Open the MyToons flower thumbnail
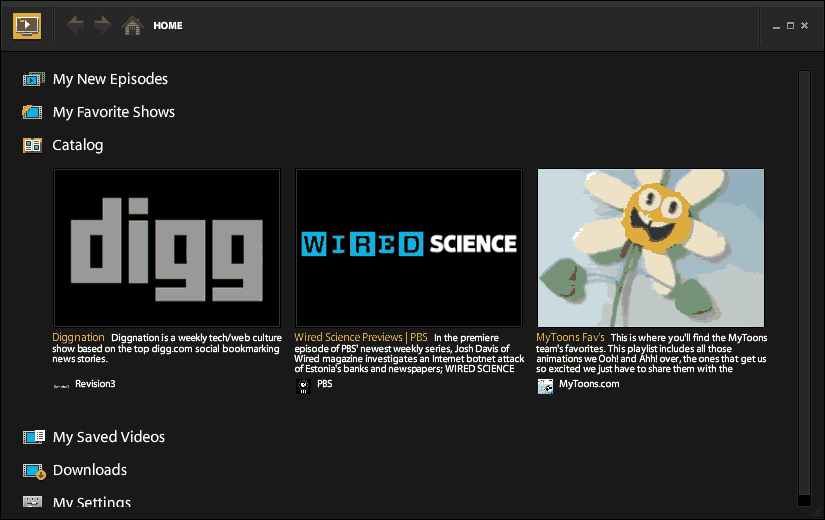Image resolution: width=825 pixels, height=520 pixels. 651,248
